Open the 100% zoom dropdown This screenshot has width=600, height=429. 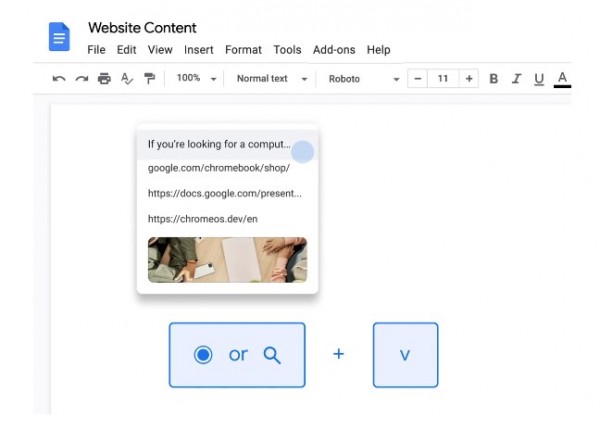click(196, 79)
